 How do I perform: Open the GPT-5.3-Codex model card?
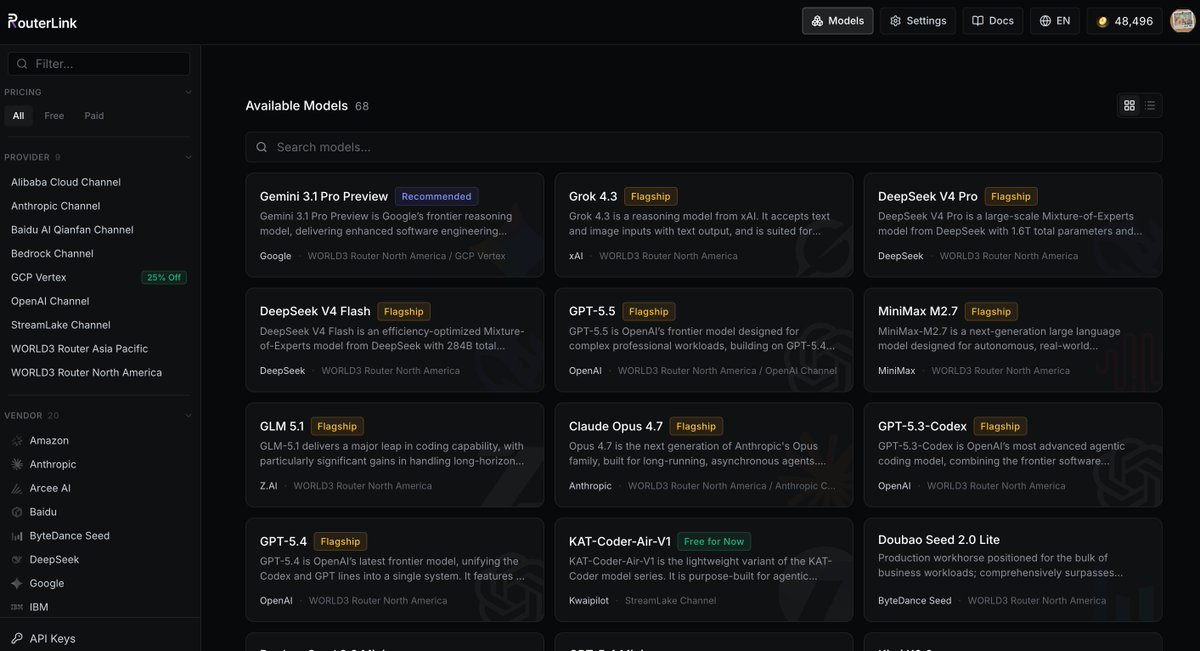tap(1012, 456)
